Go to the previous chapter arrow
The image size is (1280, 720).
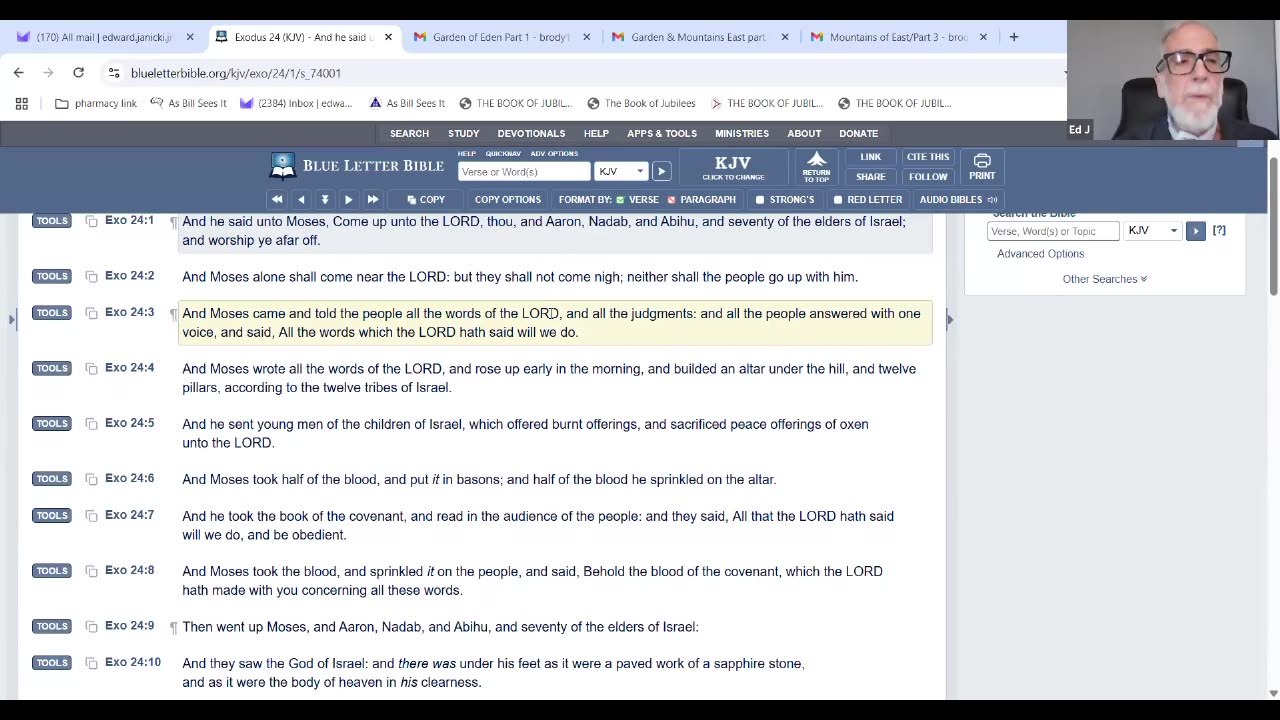(301, 199)
